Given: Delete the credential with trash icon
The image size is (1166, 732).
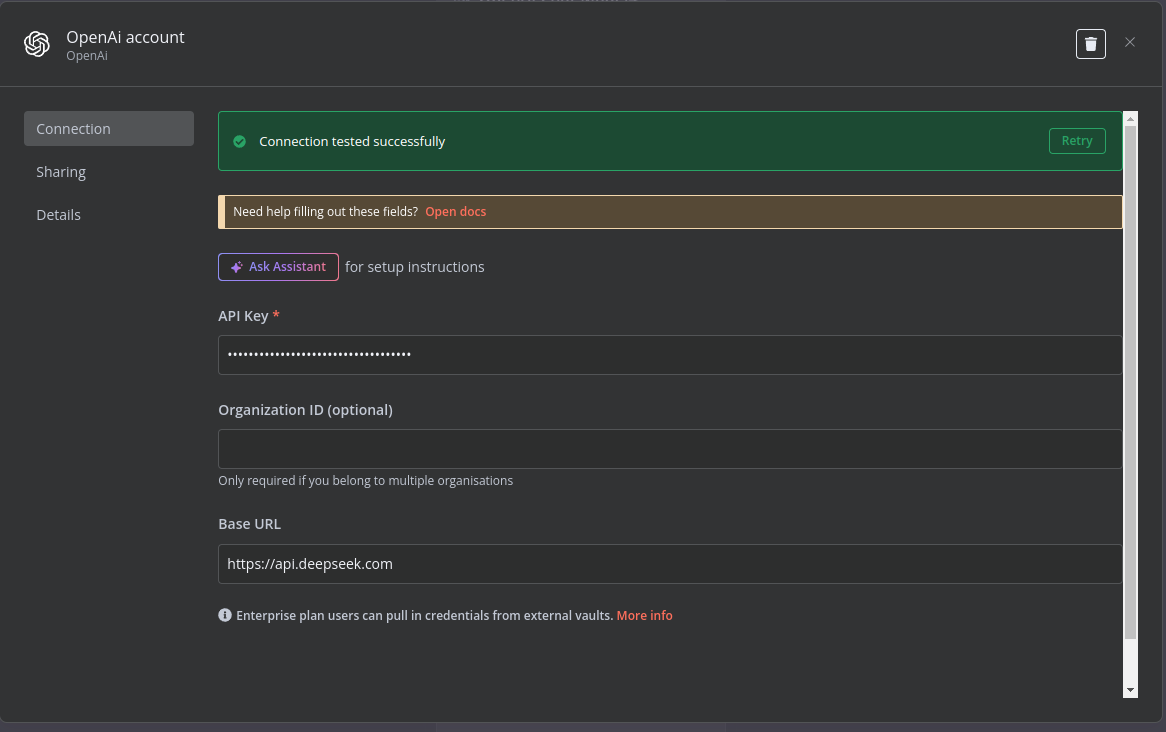Looking at the screenshot, I should coord(1090,44).
